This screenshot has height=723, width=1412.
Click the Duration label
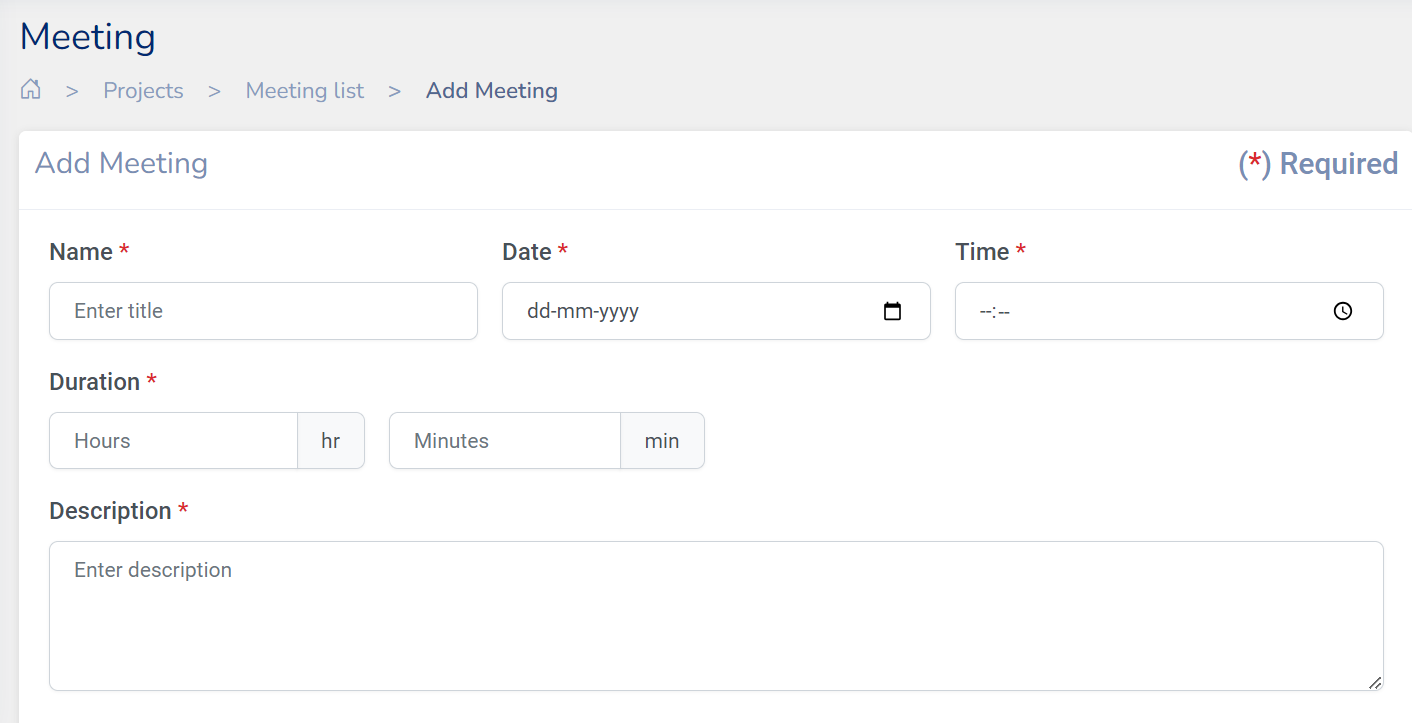point(94,382)
